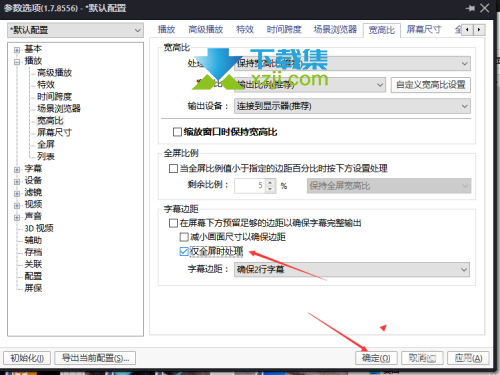Switch to the 屏幕尺寸 tab

pyautogui.click(x=424, y=30)
